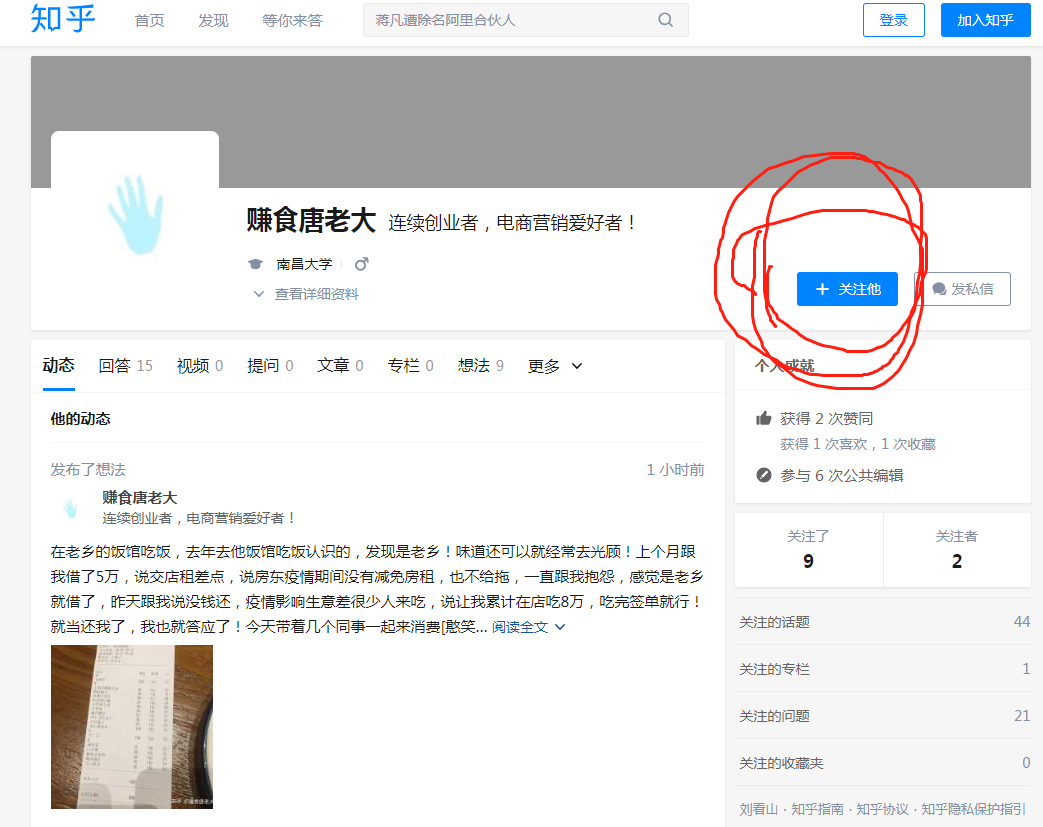Open the 更多 dropdown tab
1043x827 pixels.
click(x=555, y=366)
